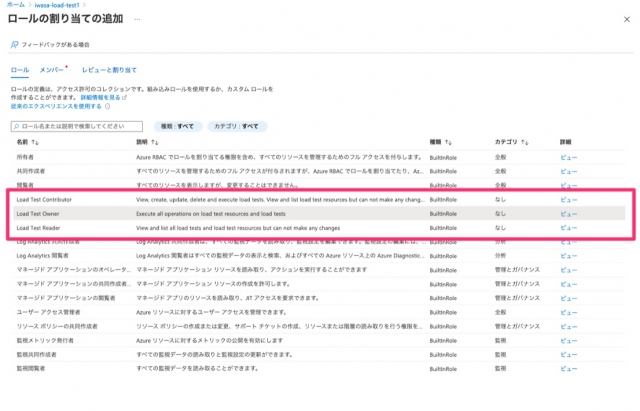Image resolution: width=640 pixels, height=411 pixels.
Task: Select the 所有者 role row
Action: pyautogui.click(x=319, y=158)
